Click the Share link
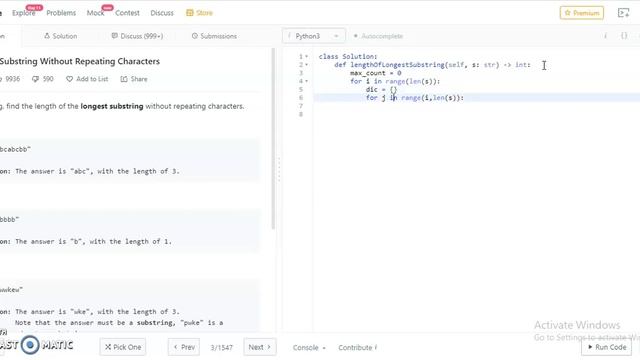640x360 pixels. click(134, 79)
